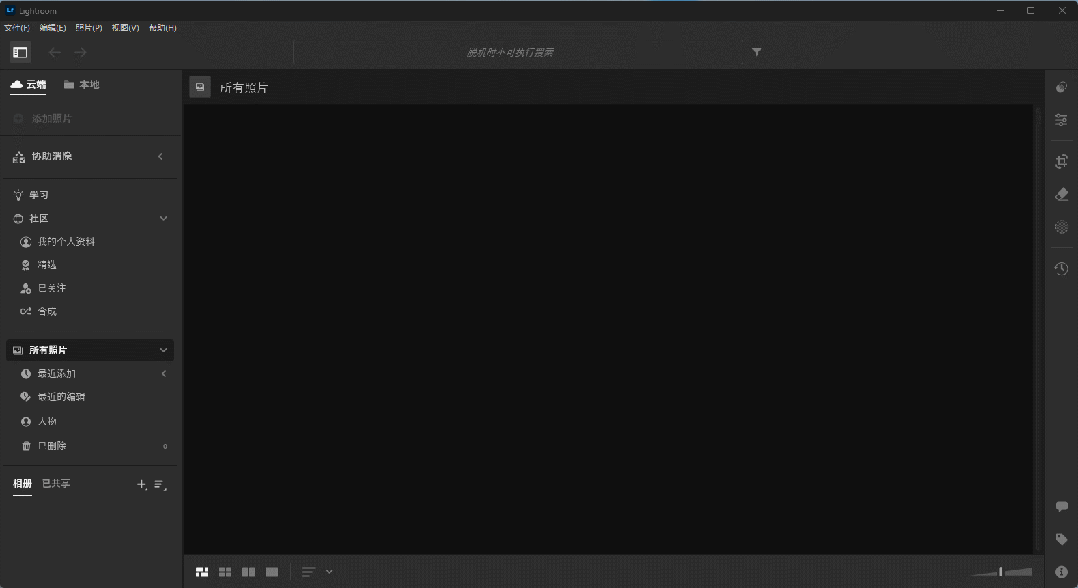The width and height of the screenshot is (1078, 588).
Task: Switch to the 已共享 shared tab
Action: click(56, 483)
